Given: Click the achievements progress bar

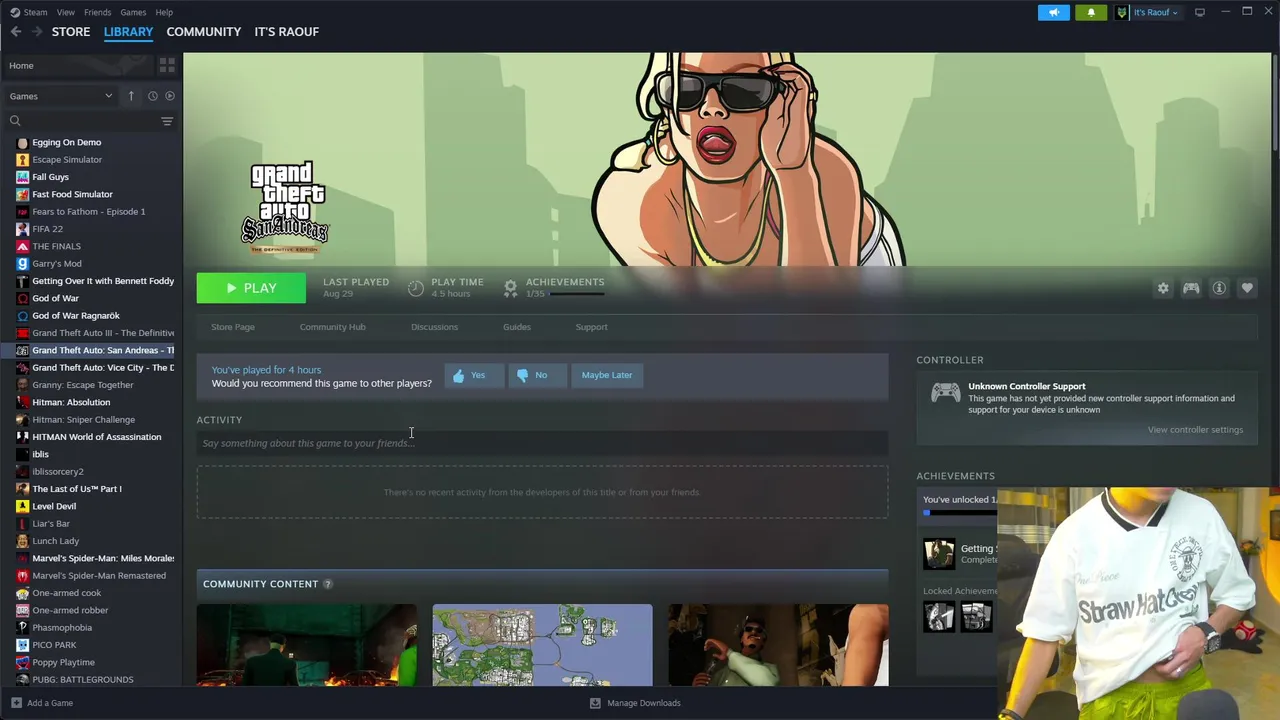Looking at the screenshot, I should point(577,294).
